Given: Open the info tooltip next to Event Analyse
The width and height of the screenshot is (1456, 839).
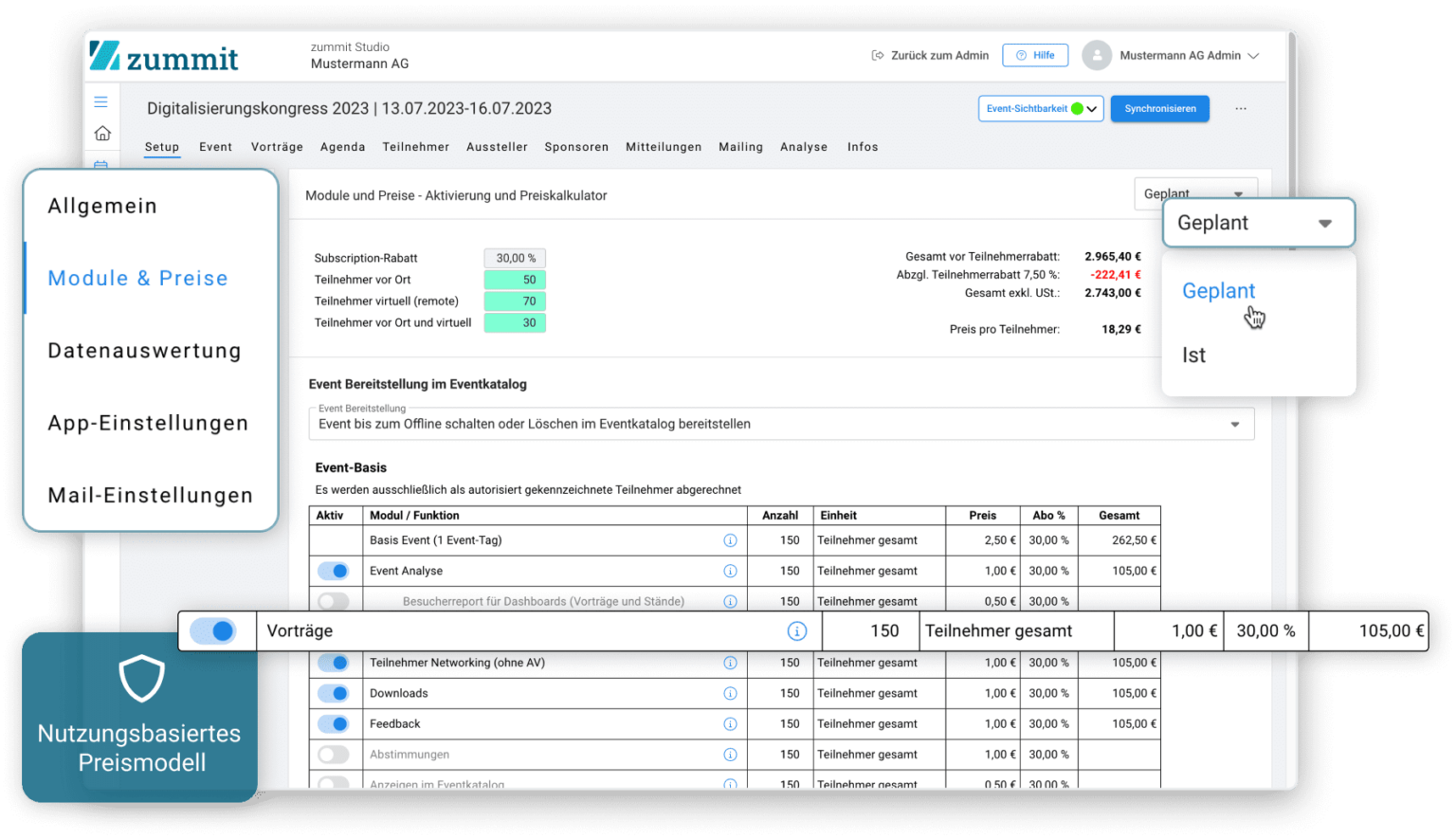Looking at the screenshot, I should coord(730,571).
